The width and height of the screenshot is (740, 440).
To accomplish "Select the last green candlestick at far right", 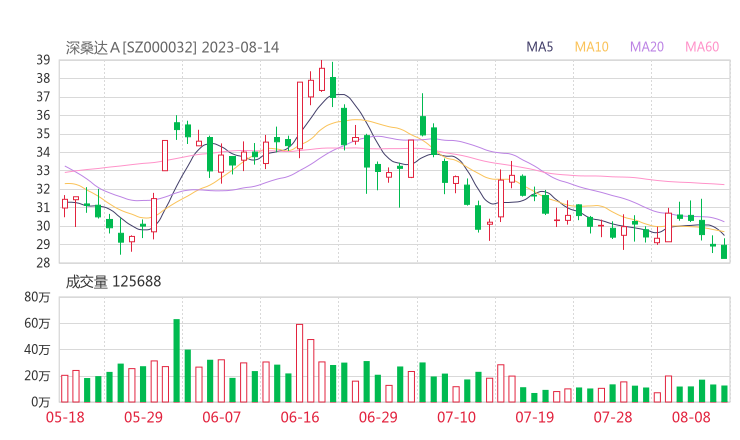I will pos(724,248).
